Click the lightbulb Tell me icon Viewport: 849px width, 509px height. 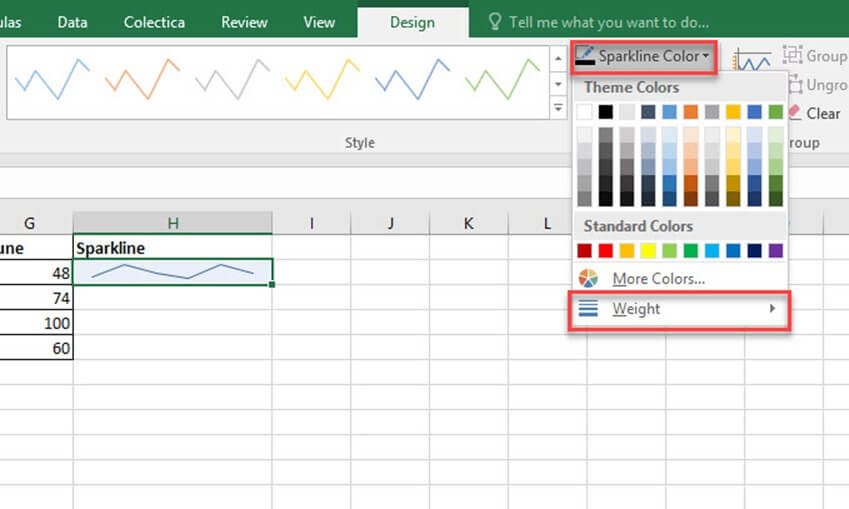point(494,22)
